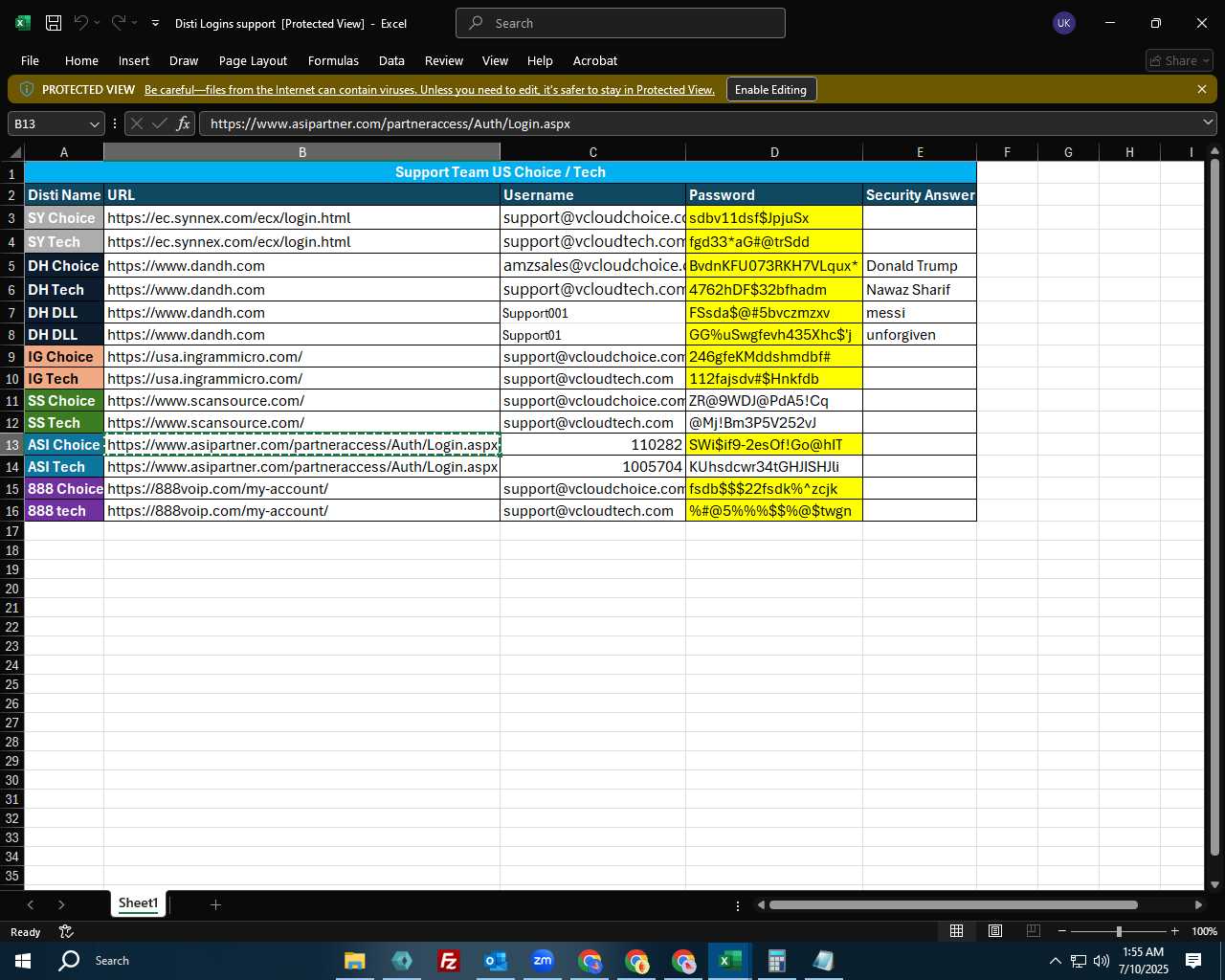The height and width of the screenshot is (980, 1225).
Task: Add a new sheet with plus icon
Action: (x=215, y=904)
